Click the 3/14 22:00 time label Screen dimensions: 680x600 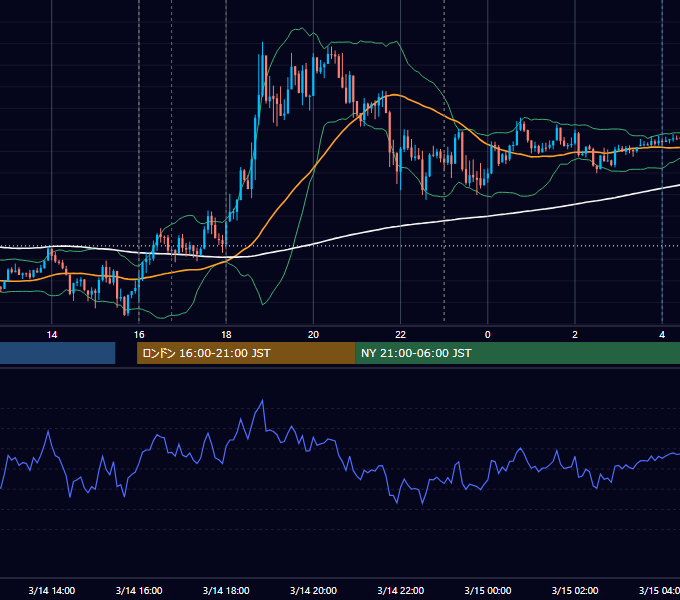click(400, 590)
